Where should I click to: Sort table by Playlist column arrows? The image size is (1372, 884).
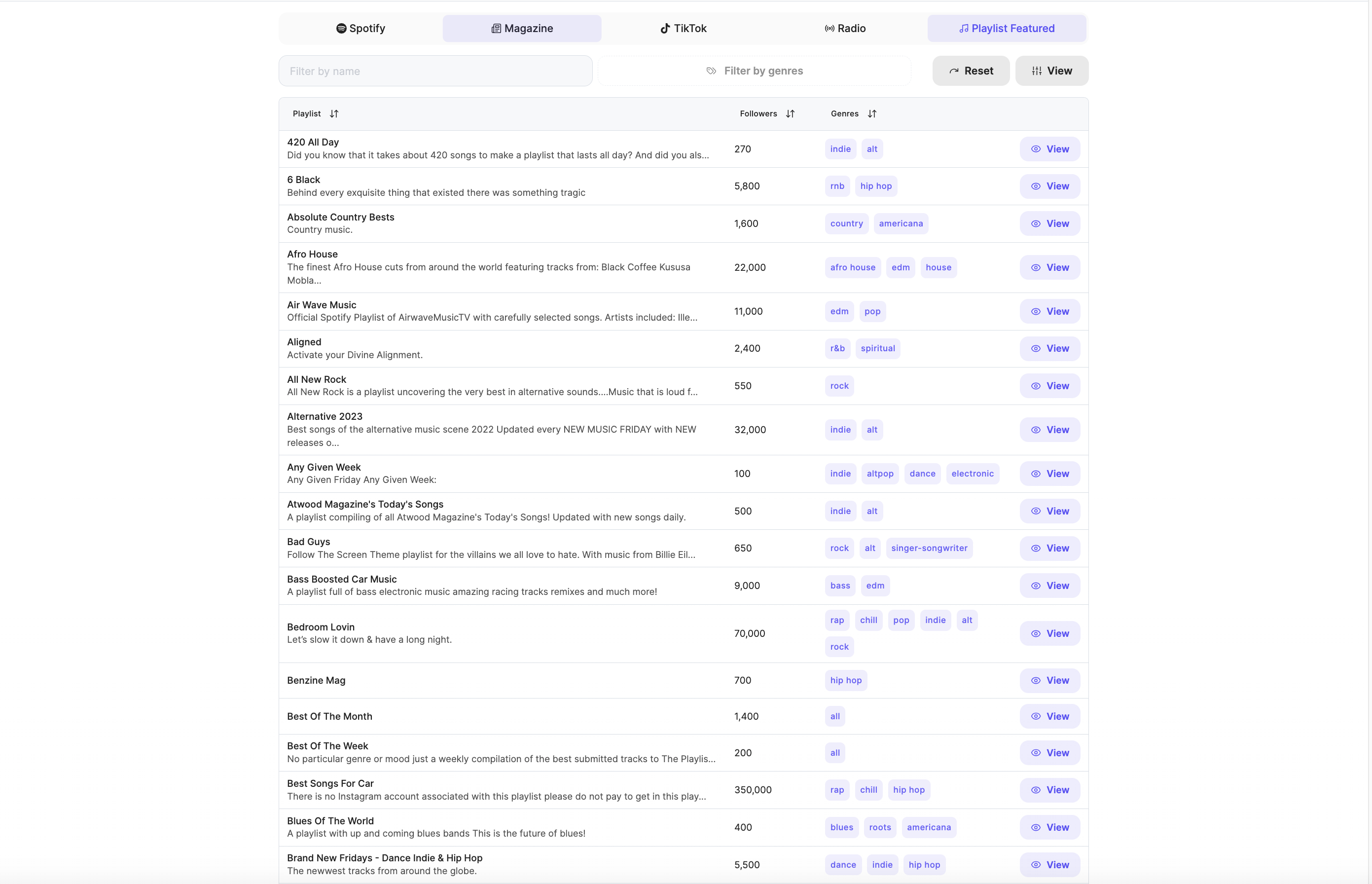click(x=334, y=113)
